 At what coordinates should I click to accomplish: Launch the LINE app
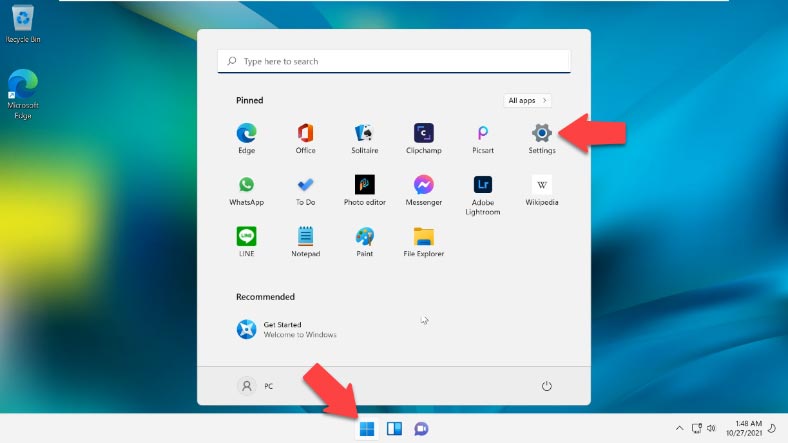(246, 242)
